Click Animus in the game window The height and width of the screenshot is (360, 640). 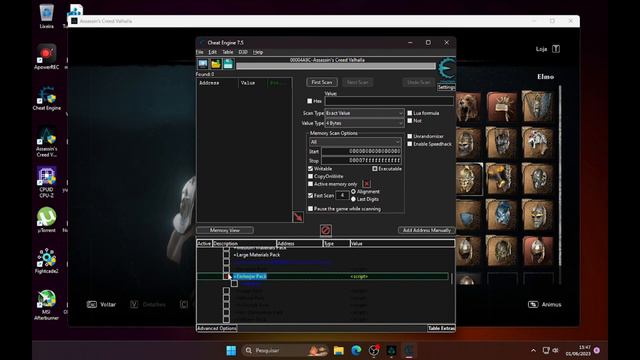545,304
